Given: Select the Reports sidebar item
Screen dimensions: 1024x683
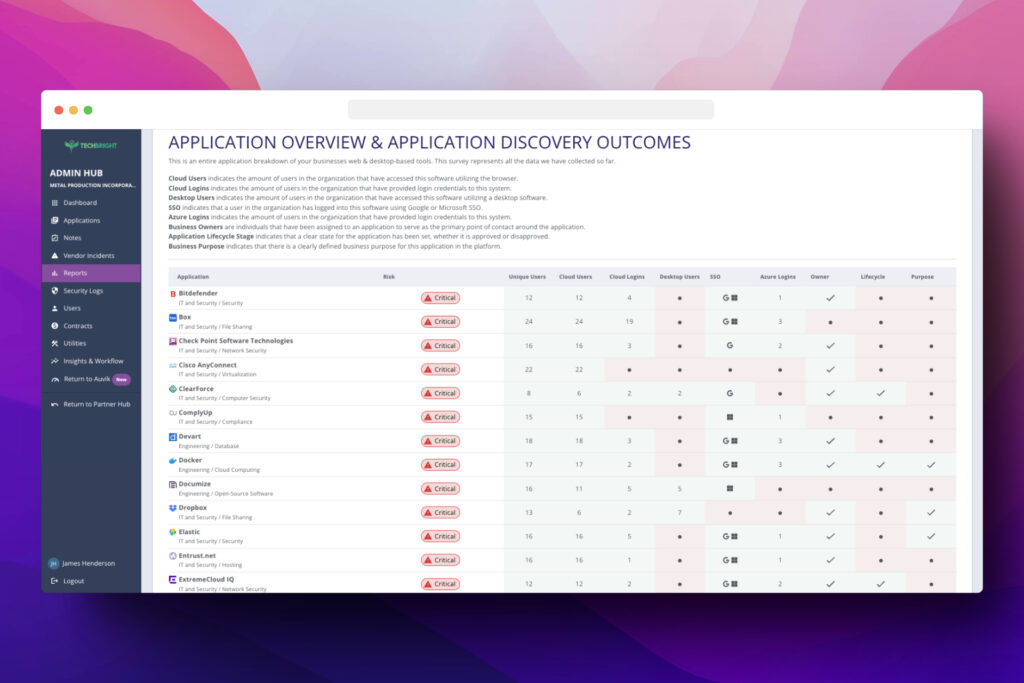Looking at the screenshot, I should coord(91,273).
